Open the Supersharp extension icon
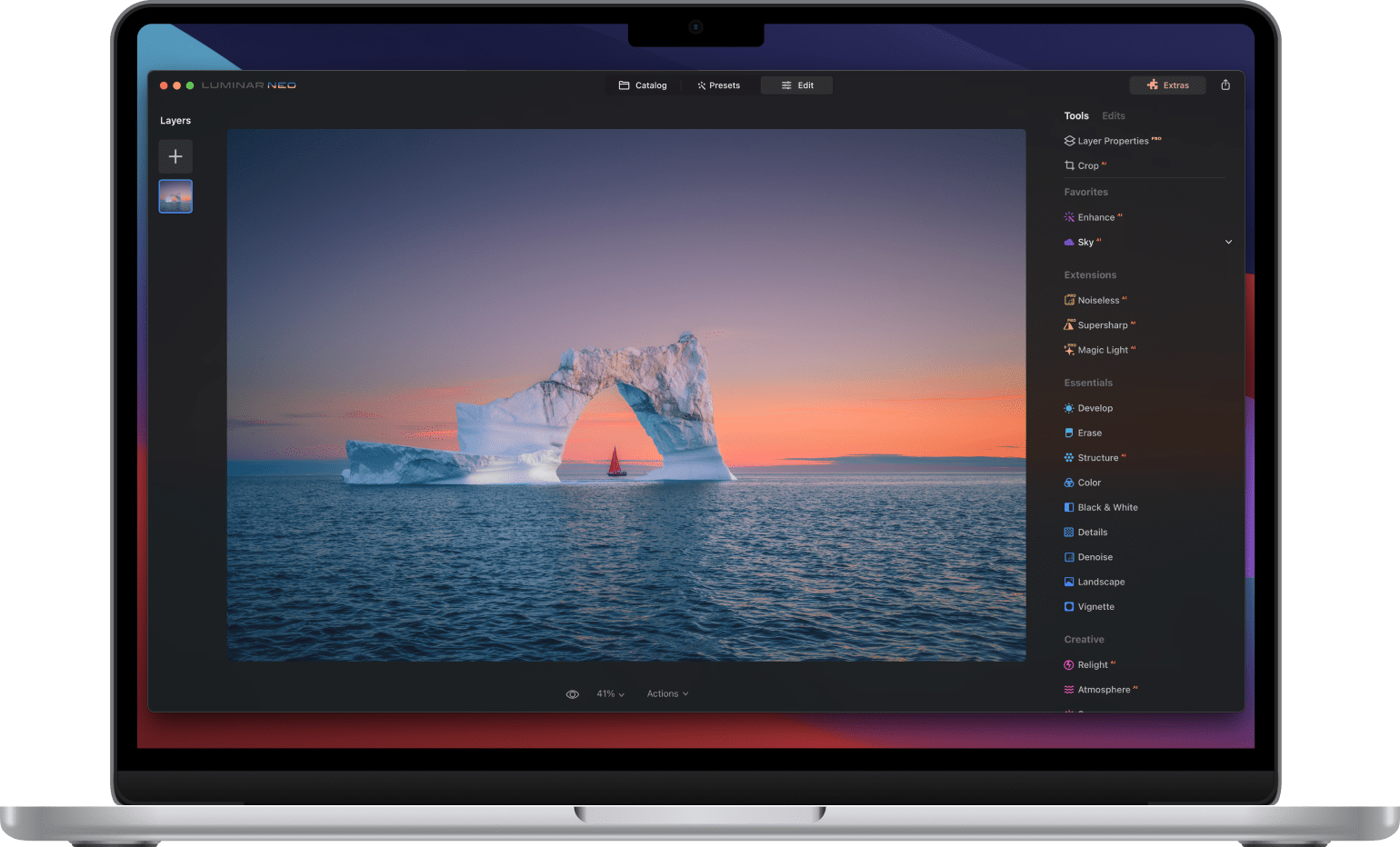1400x847 pixels. tap(1069, 324)
